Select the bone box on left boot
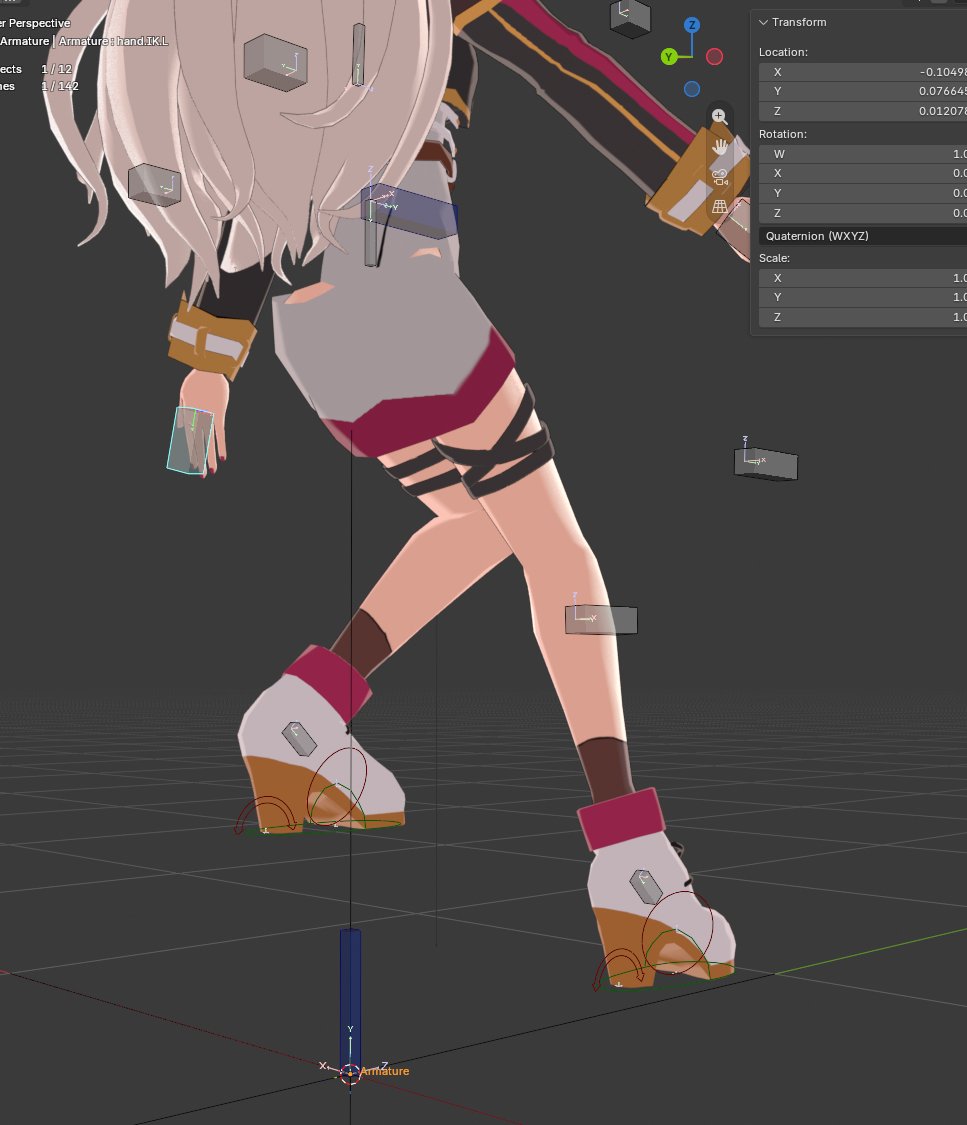The image size is (967, 1125). (x=299, y=739)
